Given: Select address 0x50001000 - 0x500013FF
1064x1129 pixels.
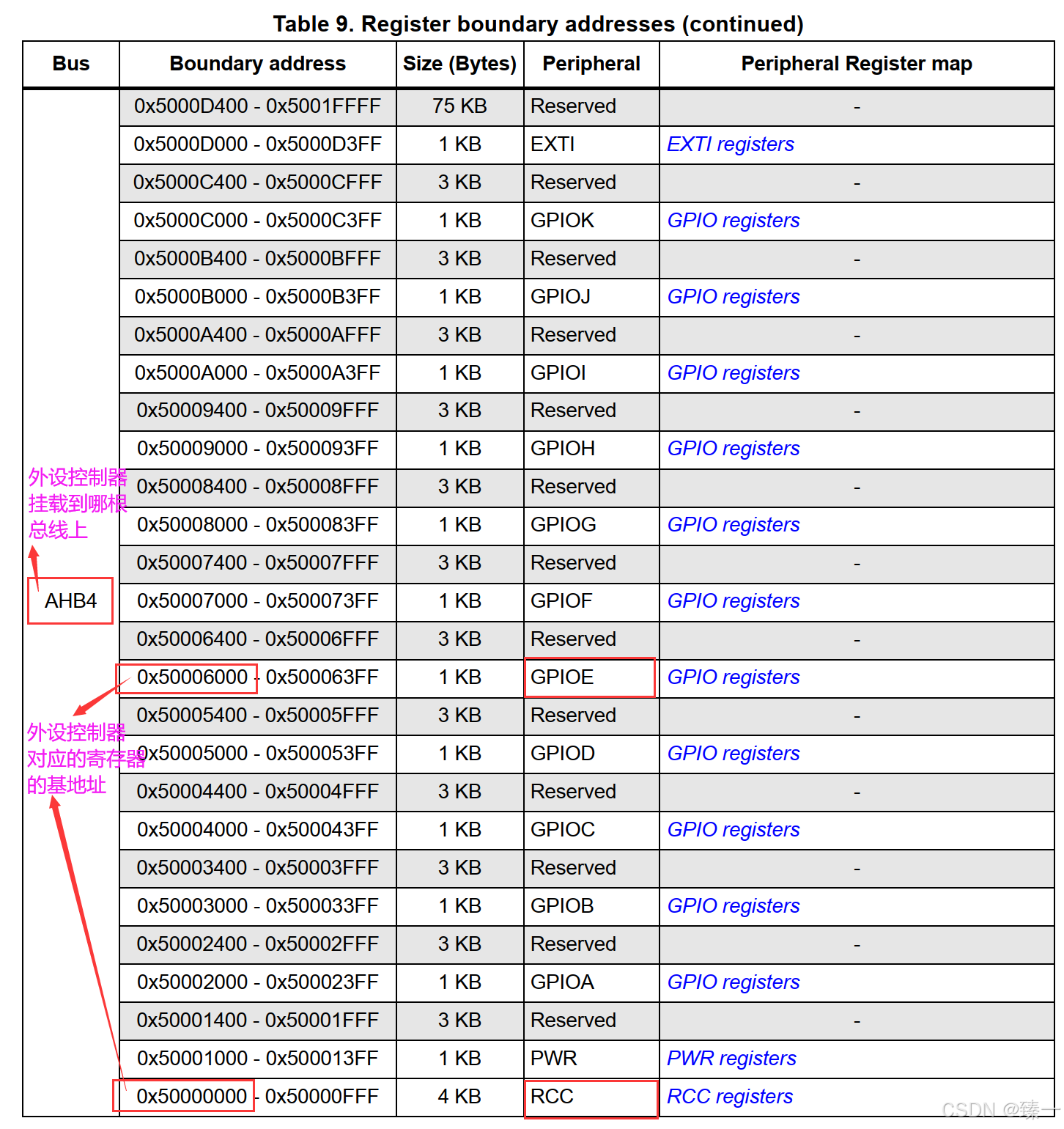Looking at the screenshot, I should [x=257, y=1059].
